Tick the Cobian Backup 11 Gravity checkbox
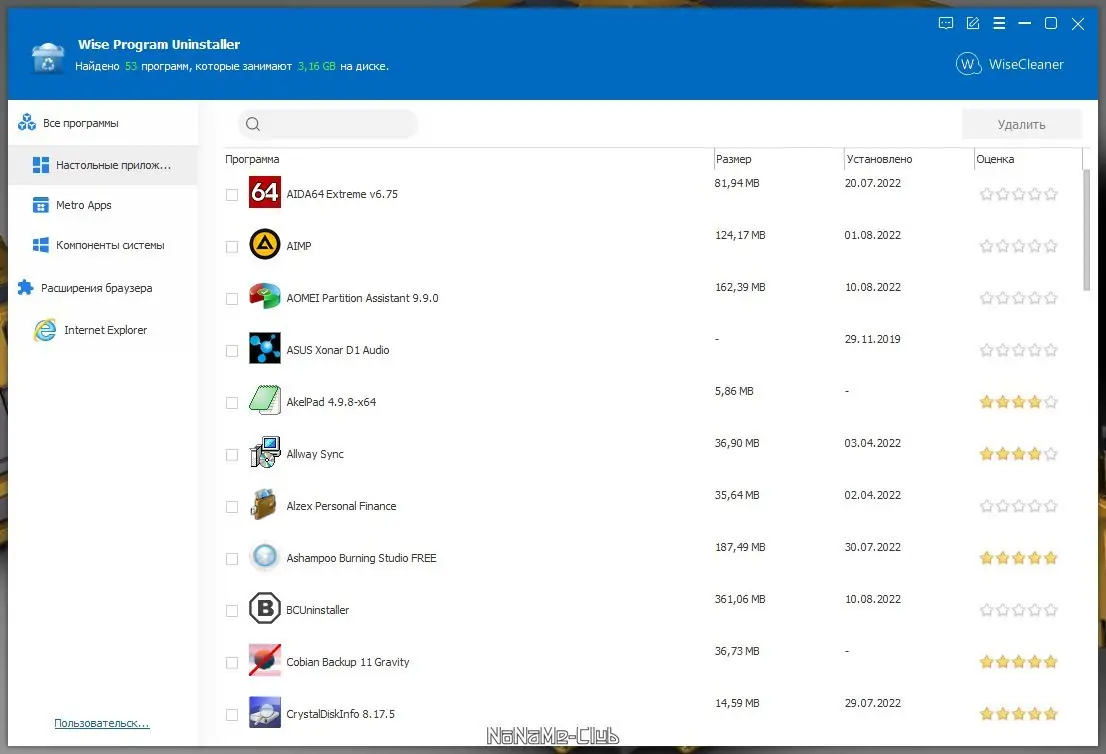Image resolution: width=1106 pixels, height=754 pixels. (231, 663)
